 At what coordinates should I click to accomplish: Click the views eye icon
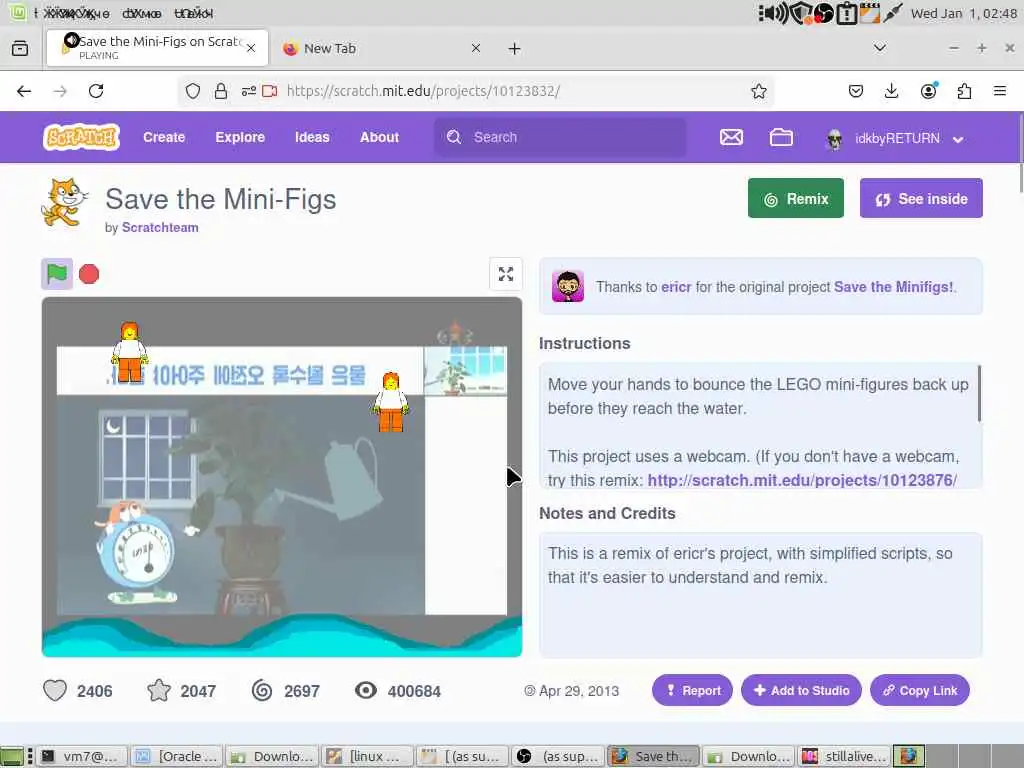tap(366, 690)
